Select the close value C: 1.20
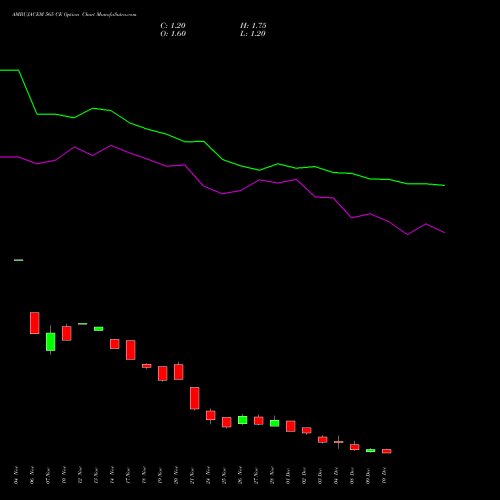500x500 pixels. 173,26
